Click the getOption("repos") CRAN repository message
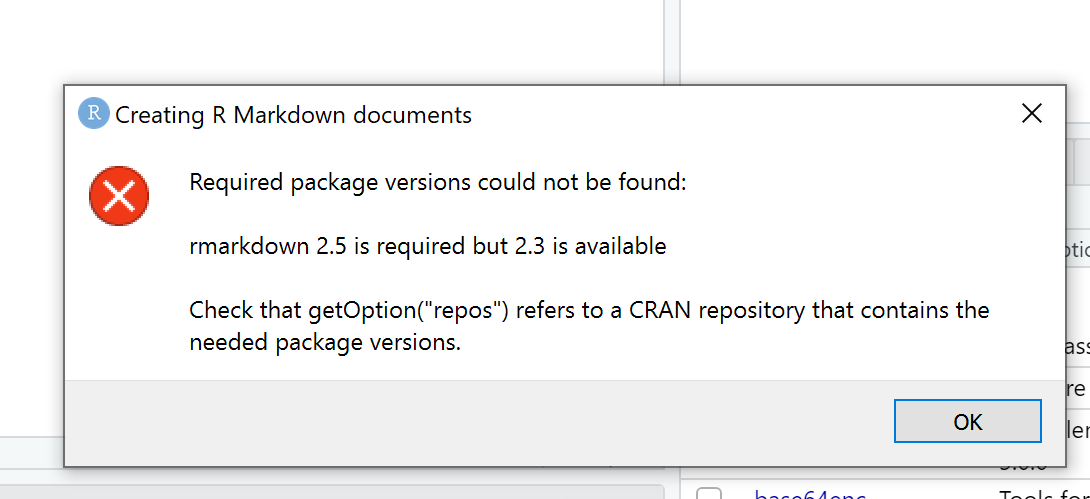This screenshot has height=499, width=1090. coord(589,309)
